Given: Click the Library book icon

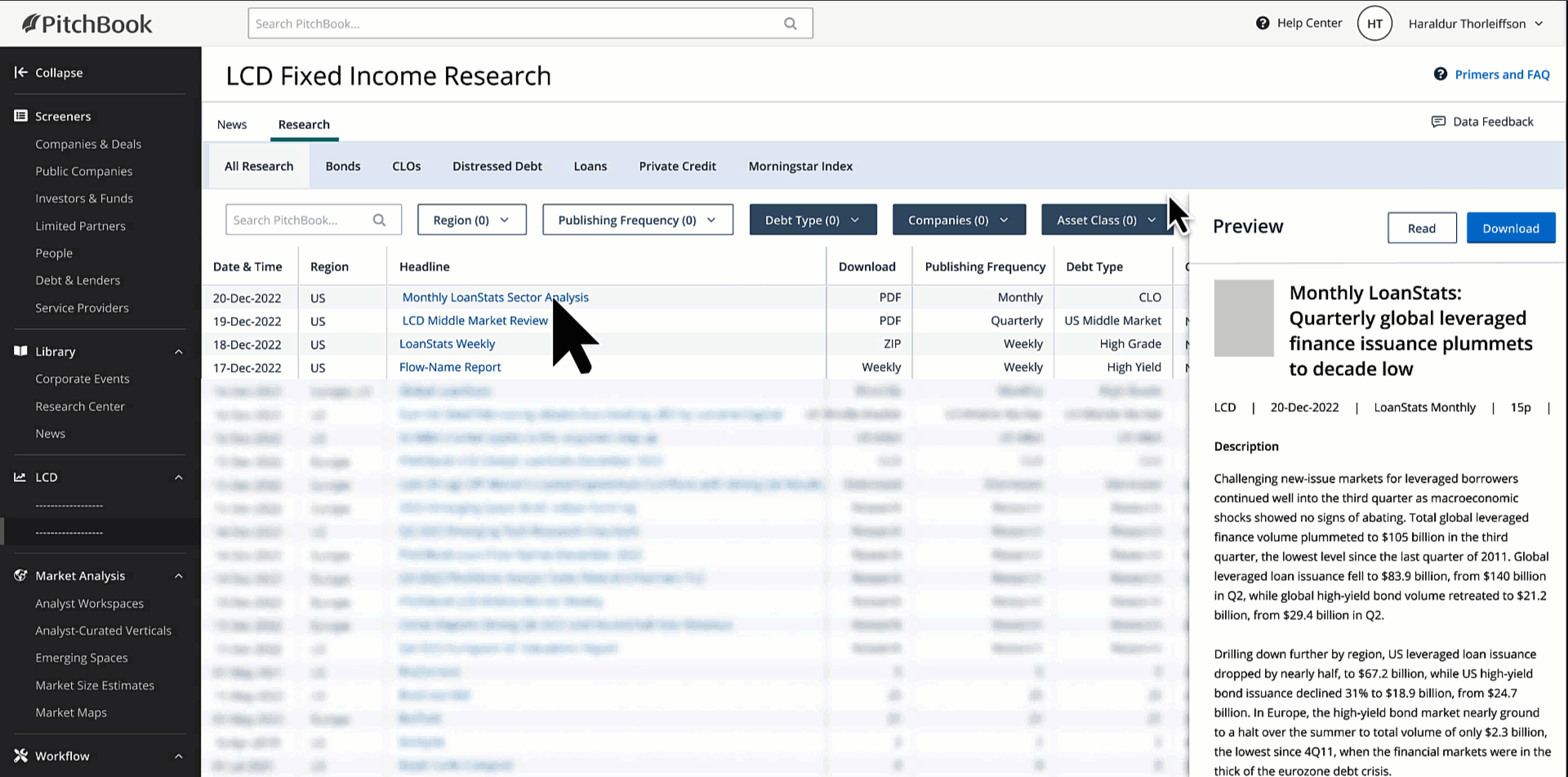Looking at the screenshot, I should 20,351.
